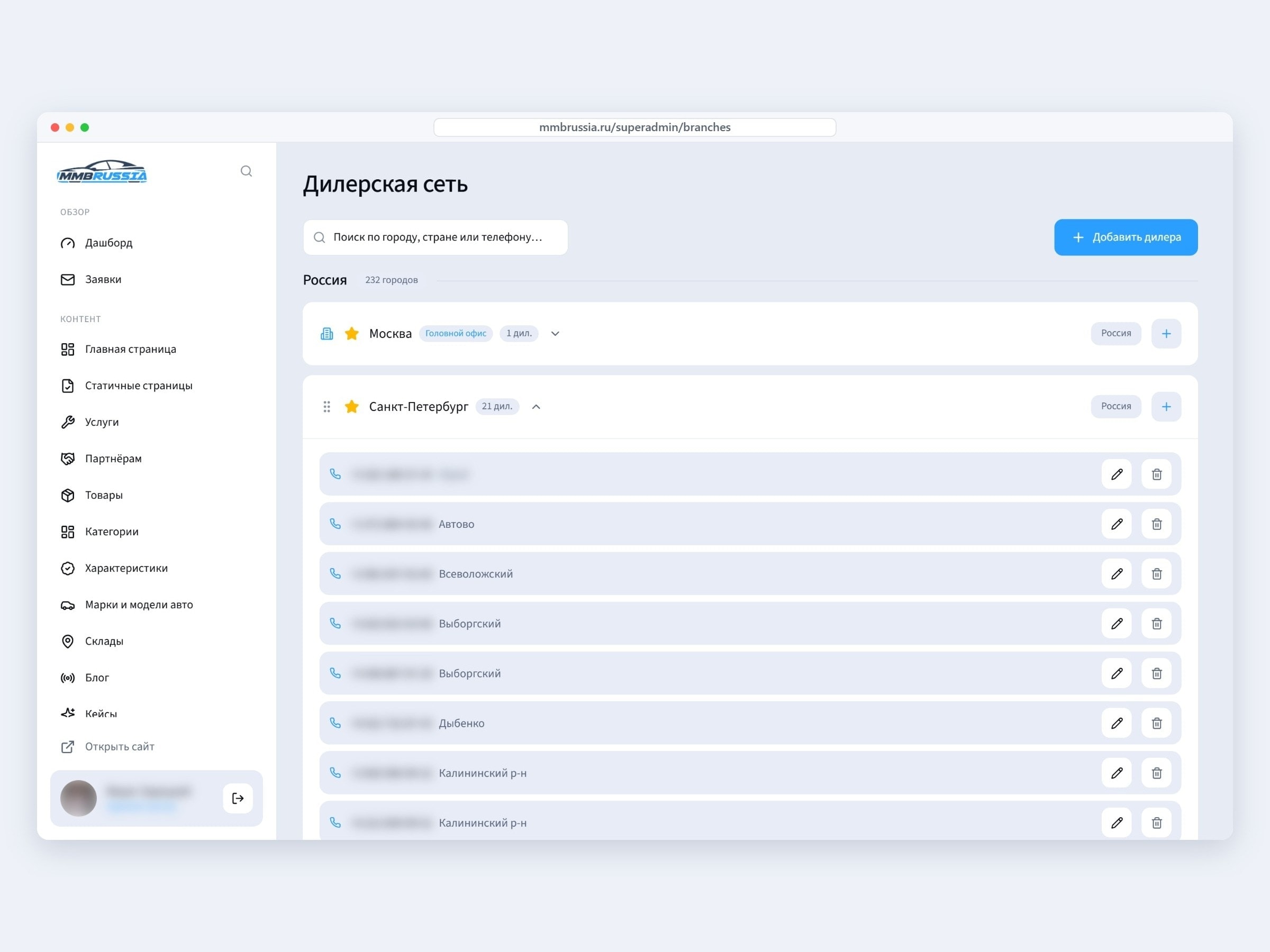Image resolution: width=1270 pixels, height=952 pixels.
Task: Click the drag handle dots beside Санкт-Петербург
Action: [326, 407]
